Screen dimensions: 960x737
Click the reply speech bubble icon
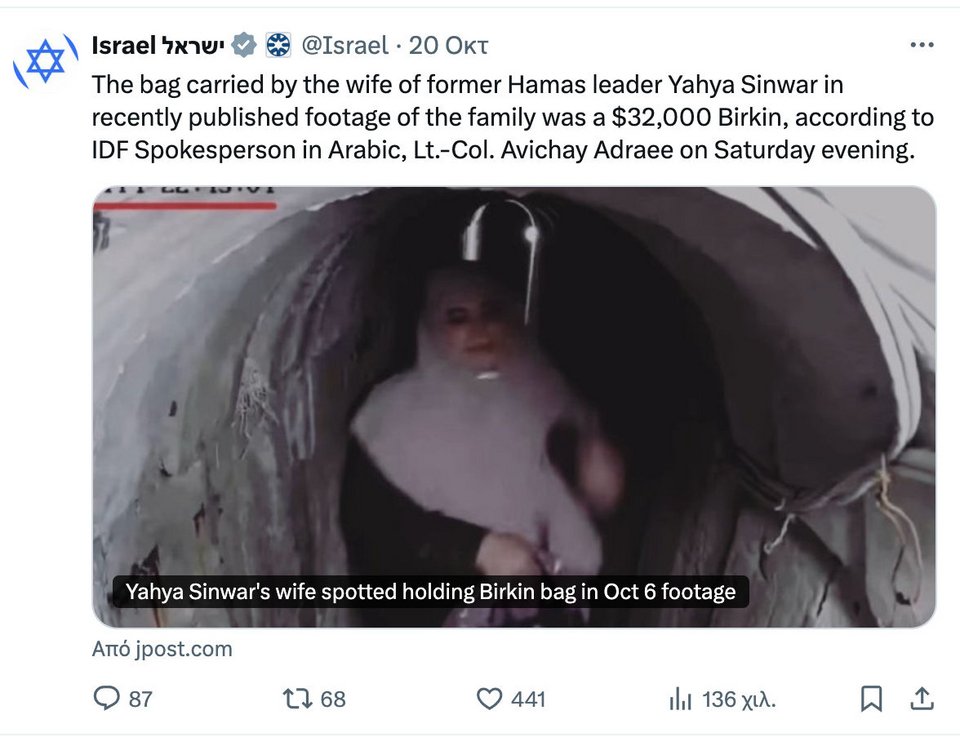pos(107,698)
